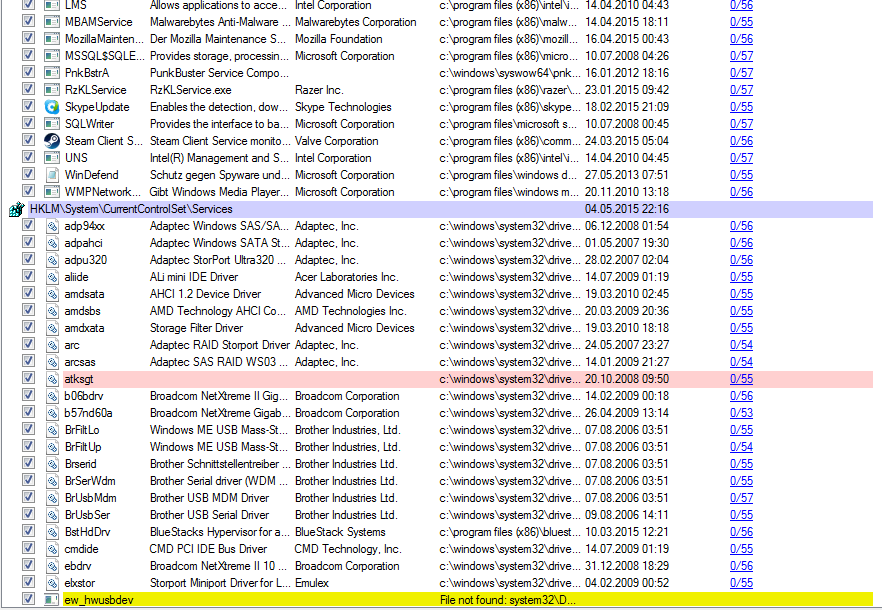Uncheck the ew_hwusbdev entry checkbox
The width and height of the screenshot is (882, 610).
click(28, 600)
